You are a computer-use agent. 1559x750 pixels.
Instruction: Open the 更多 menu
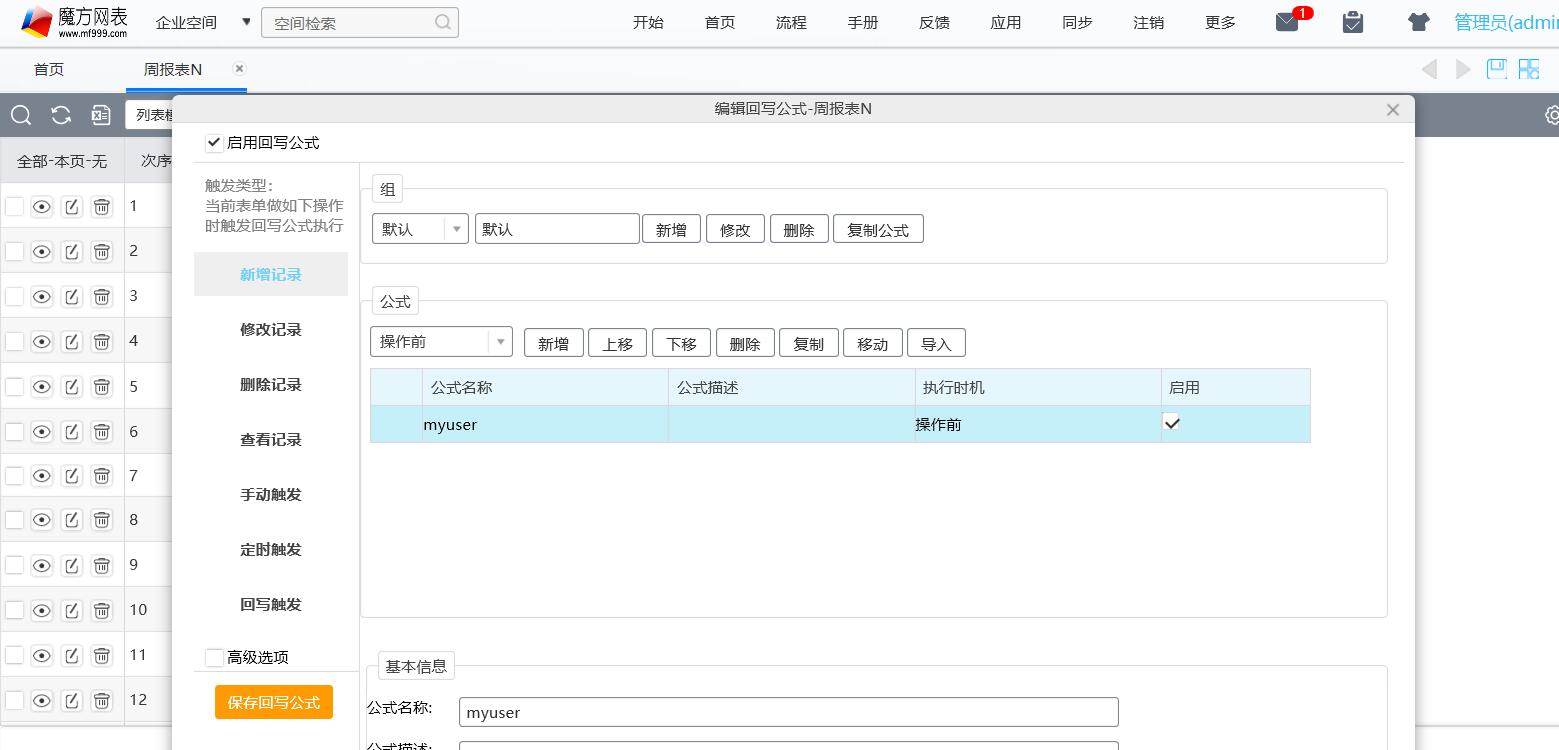click(x=1220, y=22)
